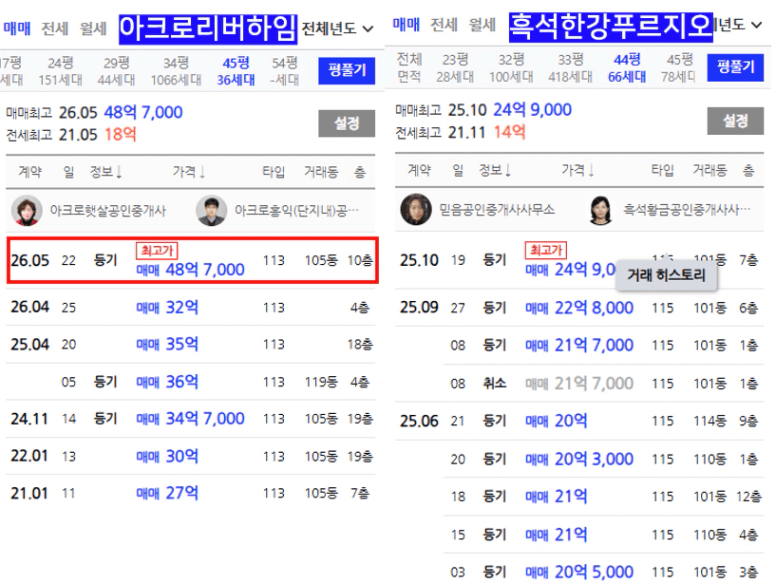Choose 33평 418세대 size option
This screenshot has width=776, height=583.
click(570, 68)
